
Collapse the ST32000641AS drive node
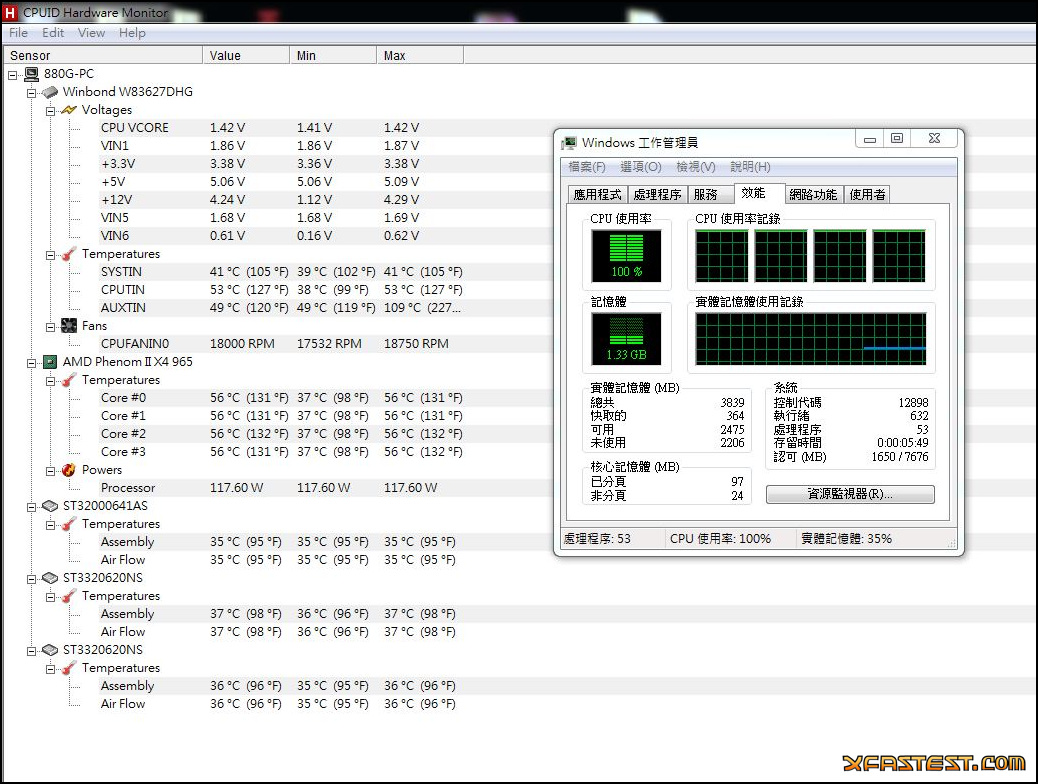click(31, 507)
